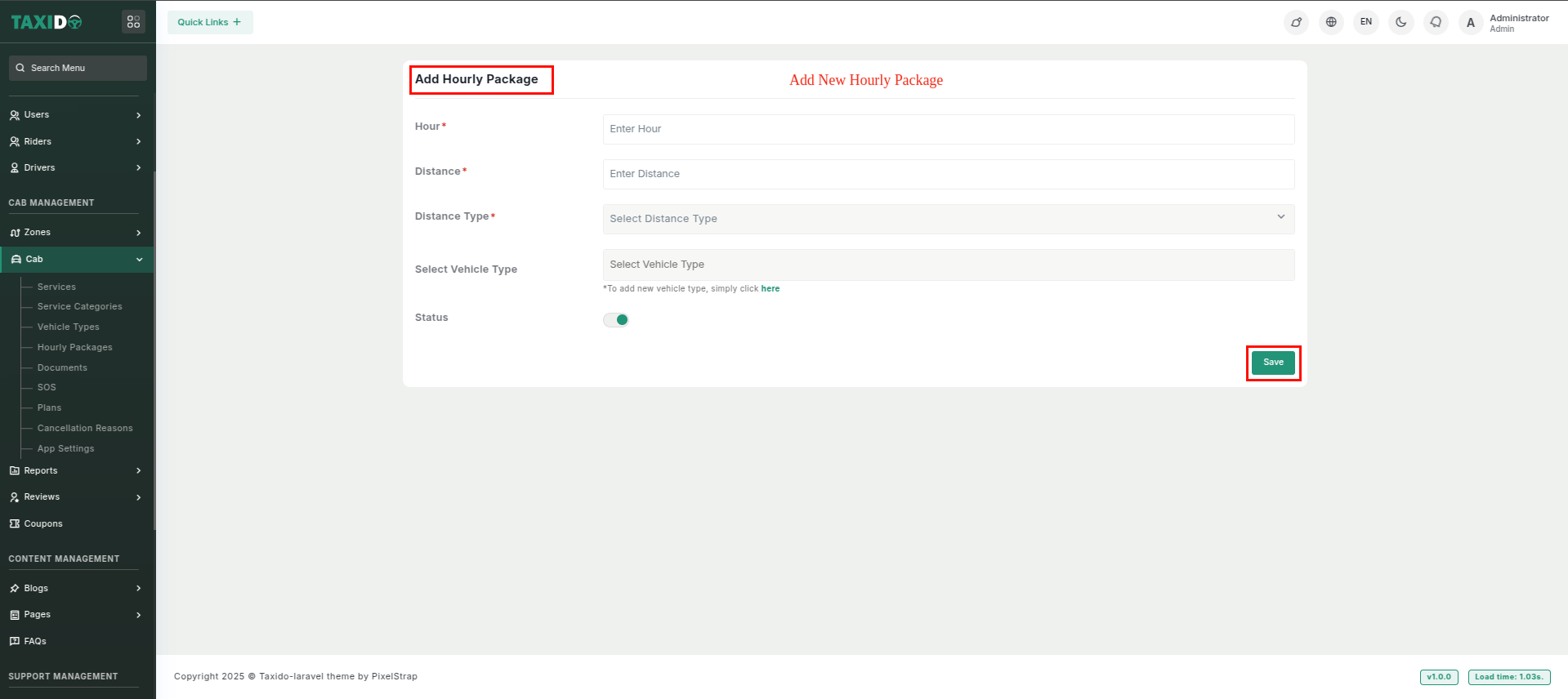This screenshot has width=1568, height=699.
Task: Click the Coupons ticket icon in sidebar
Action: click(15, 523)
